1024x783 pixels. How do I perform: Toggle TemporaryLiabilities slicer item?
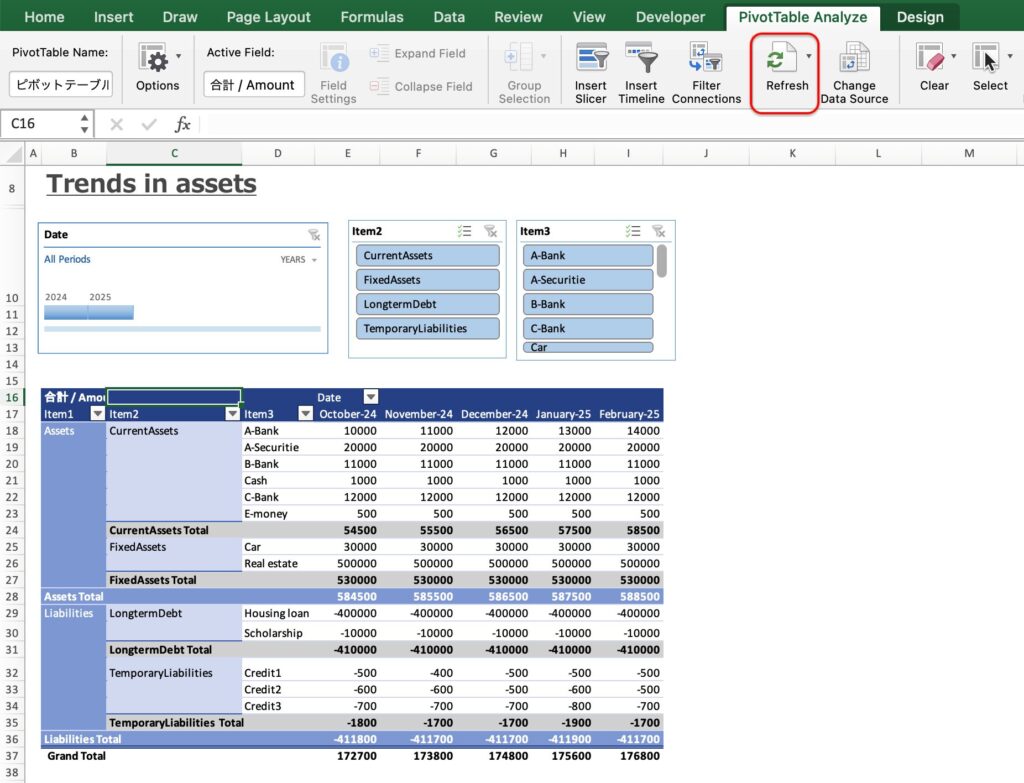[x=428, y=328]
